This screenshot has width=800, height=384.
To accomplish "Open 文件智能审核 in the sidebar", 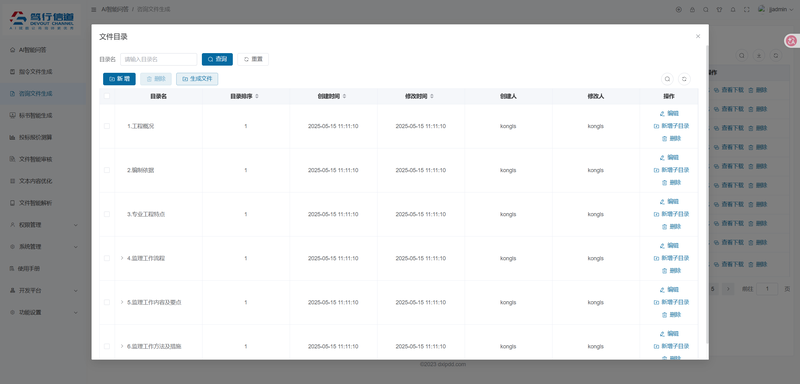I will point(43,159).
